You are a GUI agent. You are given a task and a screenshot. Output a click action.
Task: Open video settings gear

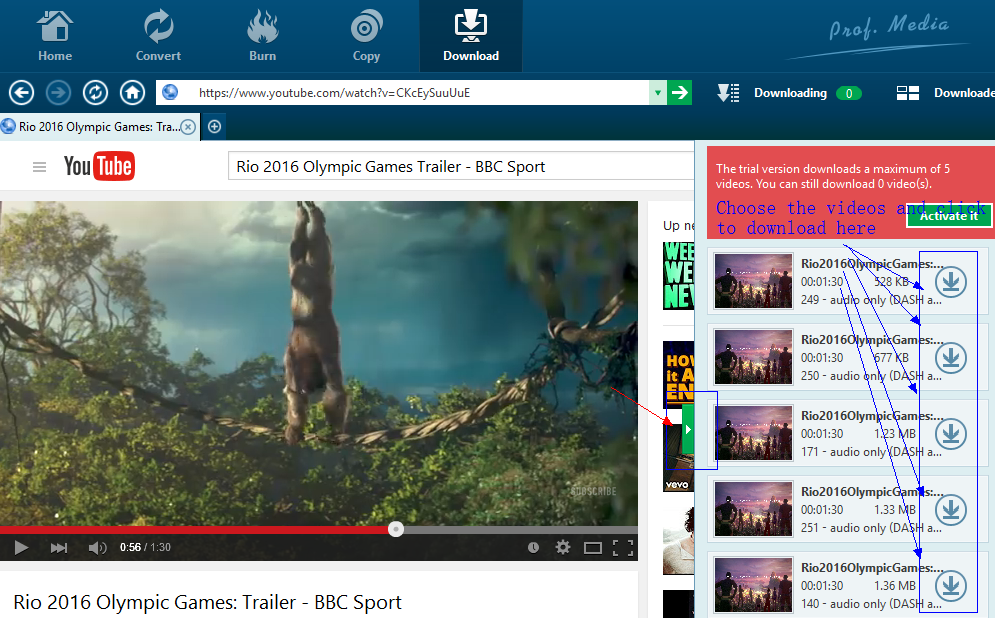563,547
